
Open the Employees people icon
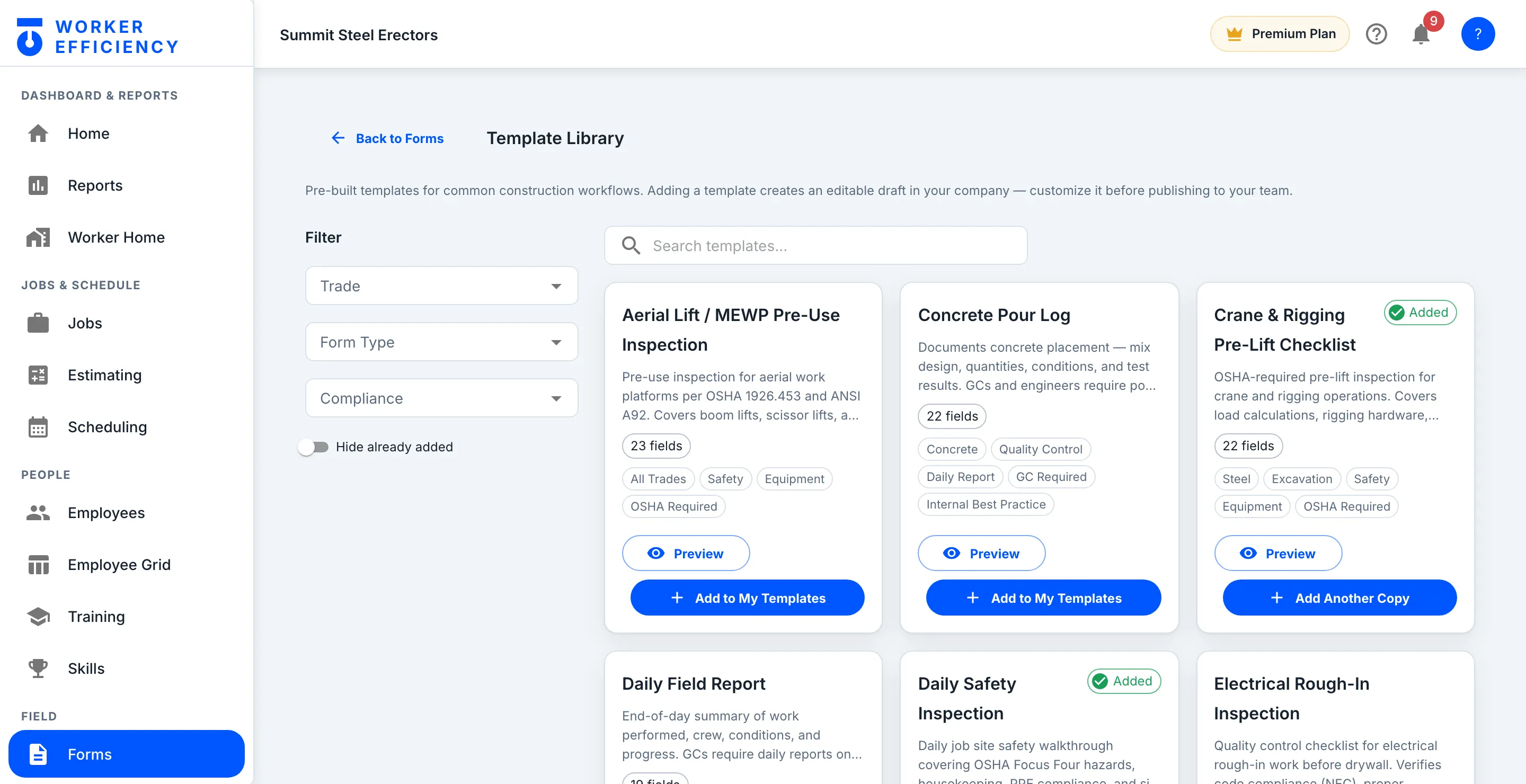point(38,513)
